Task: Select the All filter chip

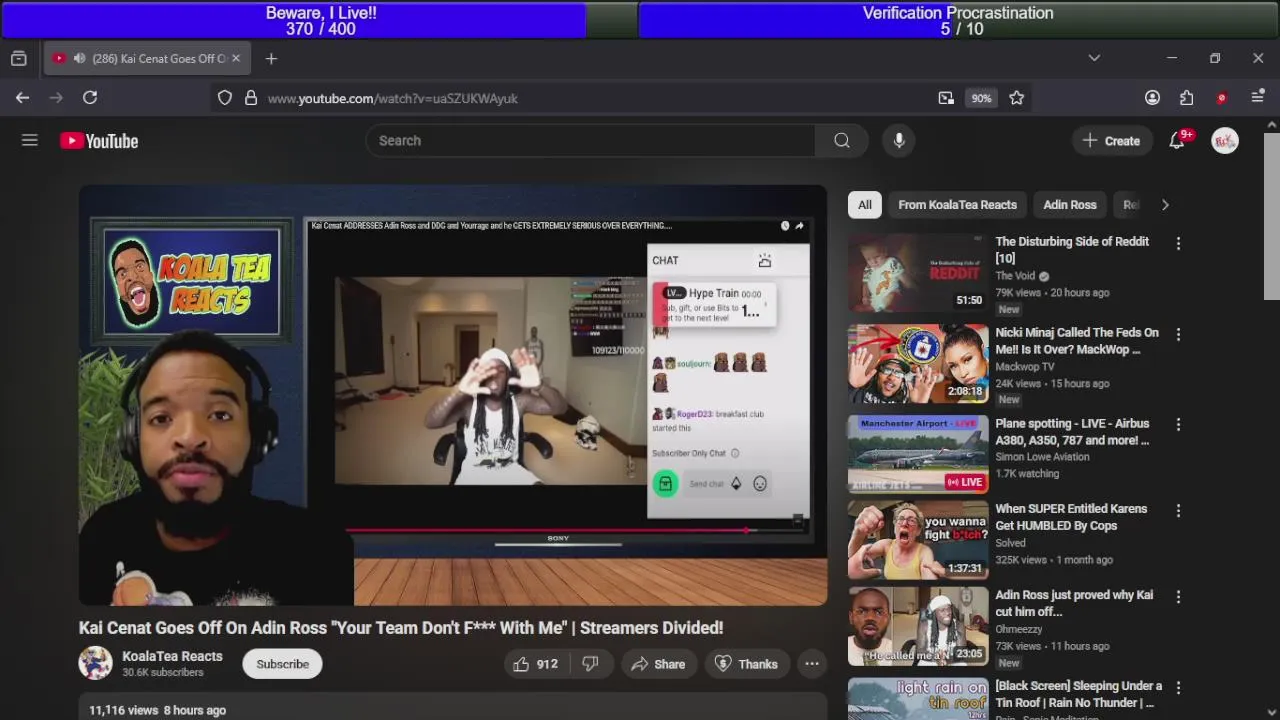Action: 865,205
